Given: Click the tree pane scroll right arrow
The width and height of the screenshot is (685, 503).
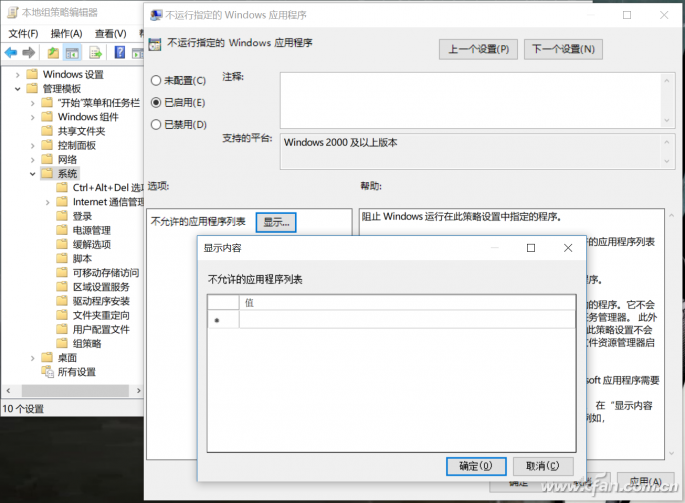Looking at the screenshot, I should click(138, 390).
